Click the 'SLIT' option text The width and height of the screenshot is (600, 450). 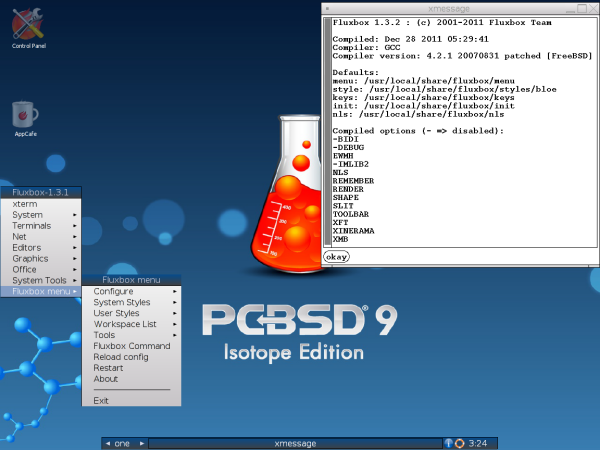coord(343,206)
